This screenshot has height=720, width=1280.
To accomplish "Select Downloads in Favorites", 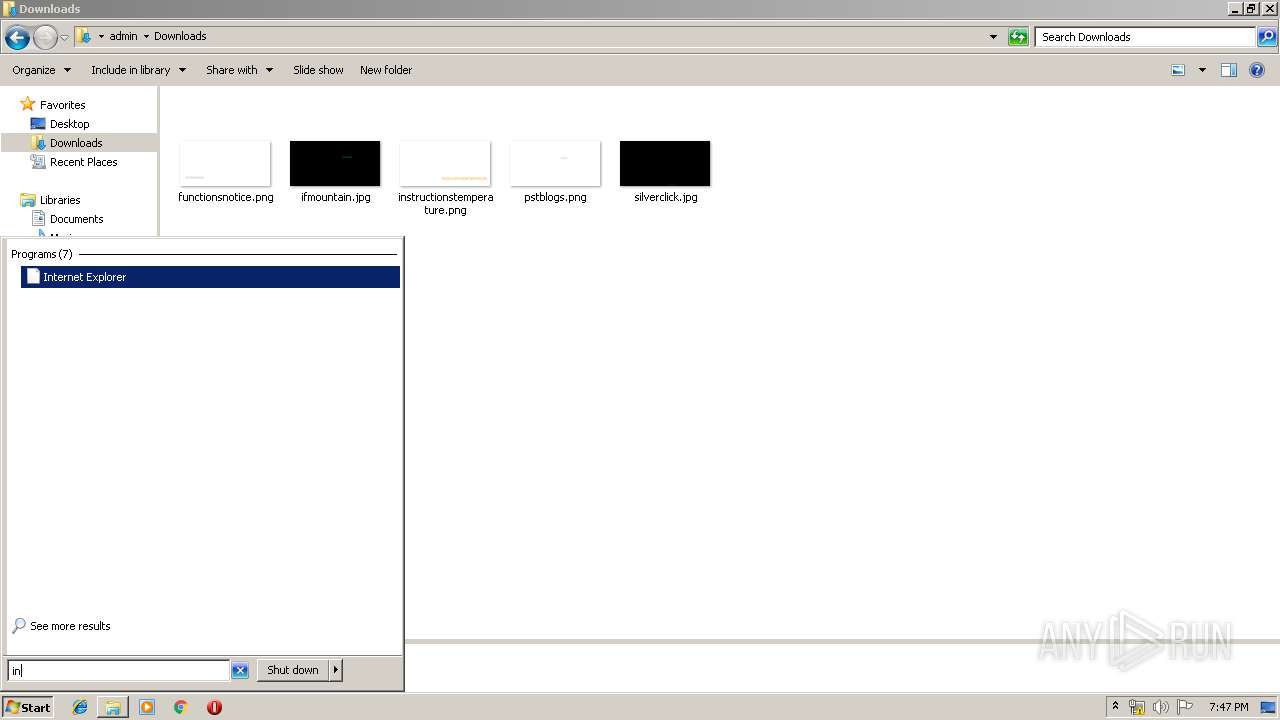I will pyautogui.click(x=76, y=143).
